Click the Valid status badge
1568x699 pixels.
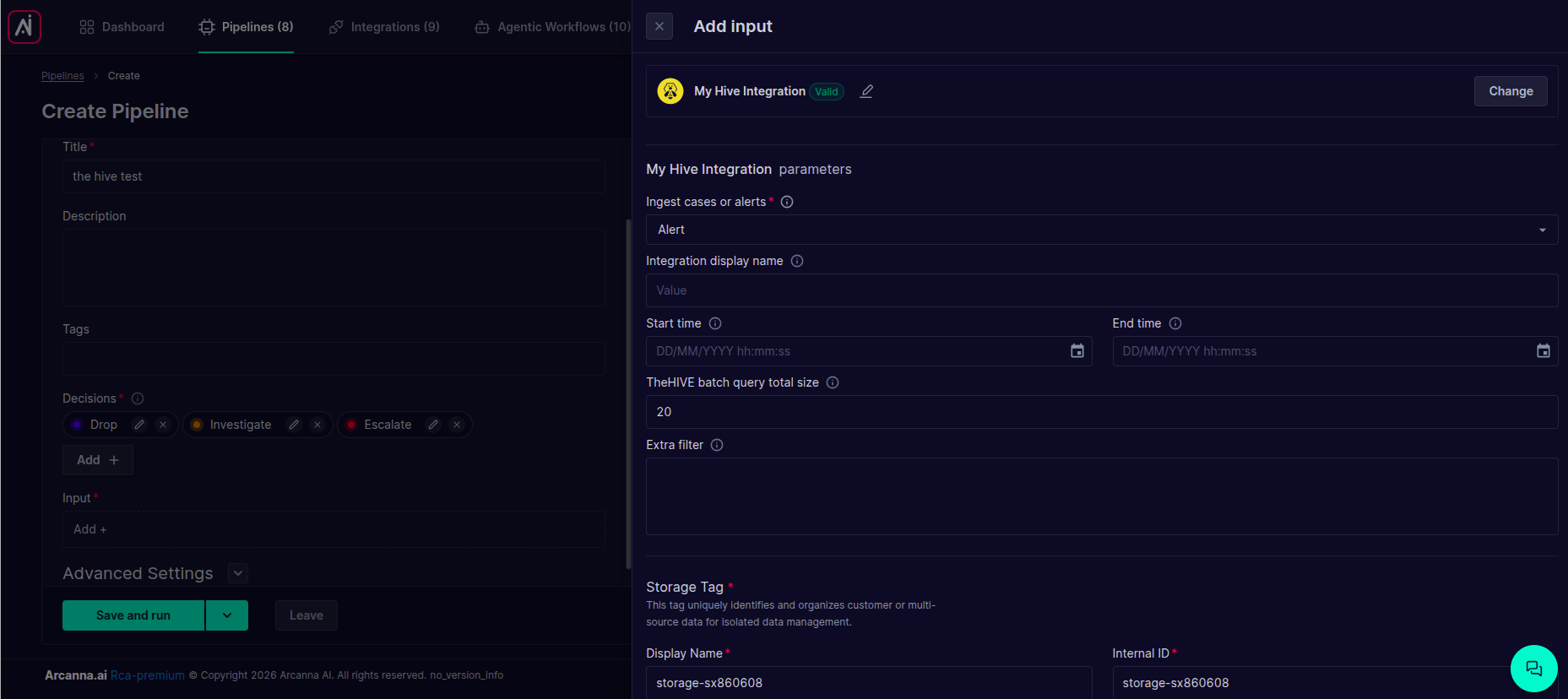coord(827,92)
